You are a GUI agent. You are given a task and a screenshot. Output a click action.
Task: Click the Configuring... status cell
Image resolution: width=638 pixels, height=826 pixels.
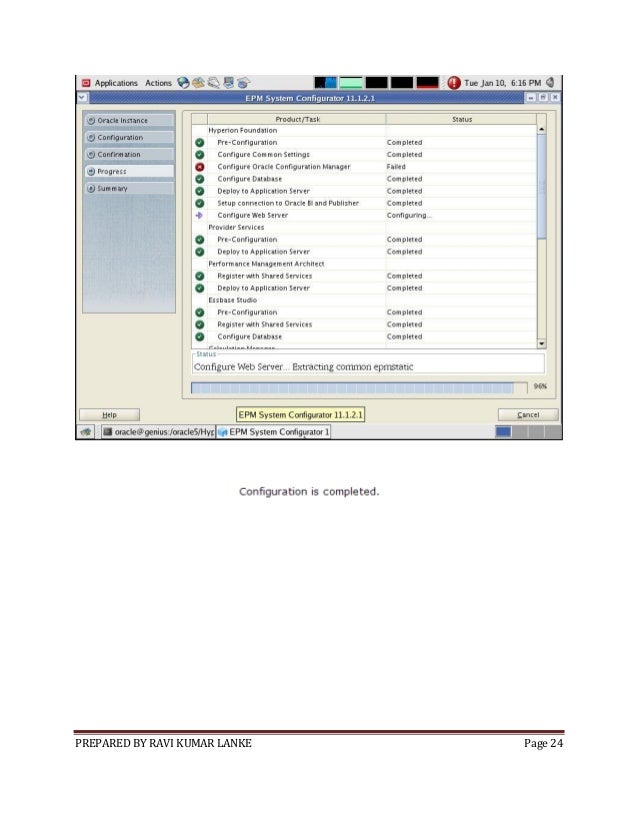tap(461, 215)
